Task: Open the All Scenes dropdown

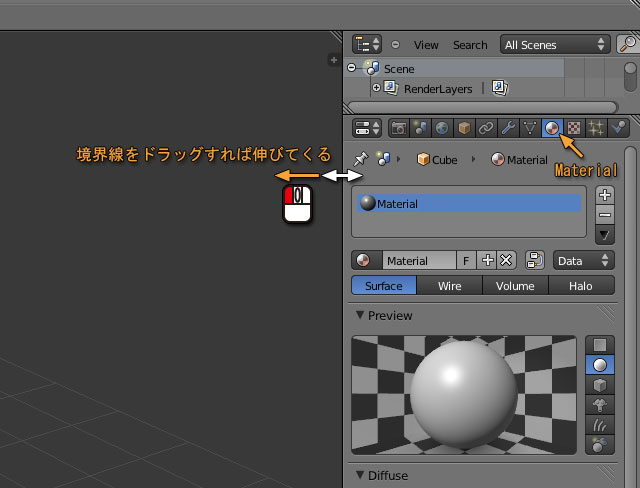Action: coord(555,44)
